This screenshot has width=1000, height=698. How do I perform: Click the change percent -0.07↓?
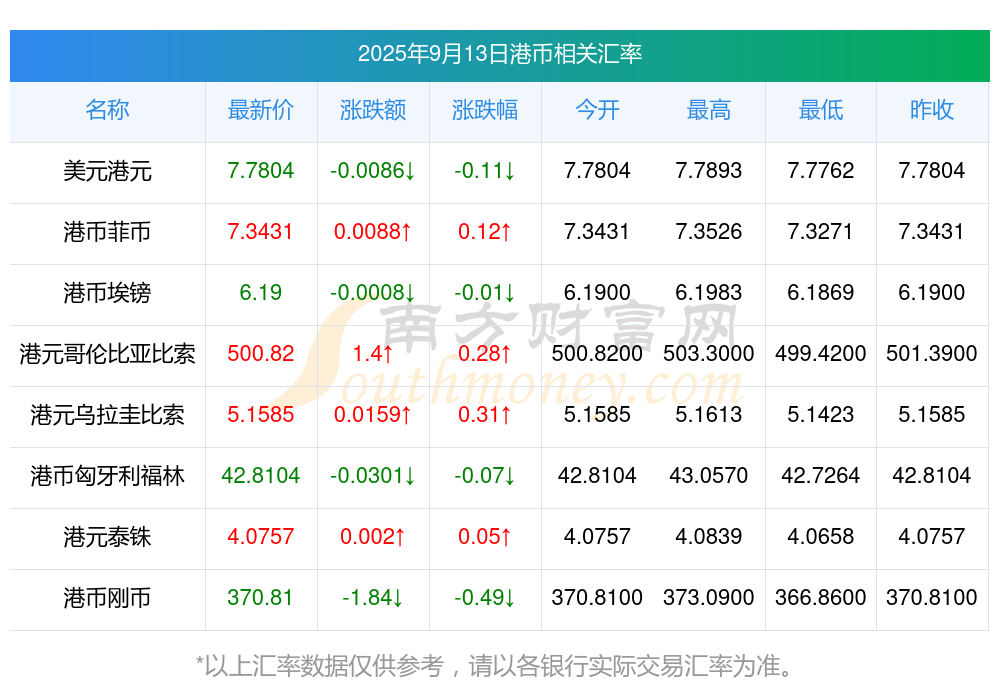(x=485, y=475)
